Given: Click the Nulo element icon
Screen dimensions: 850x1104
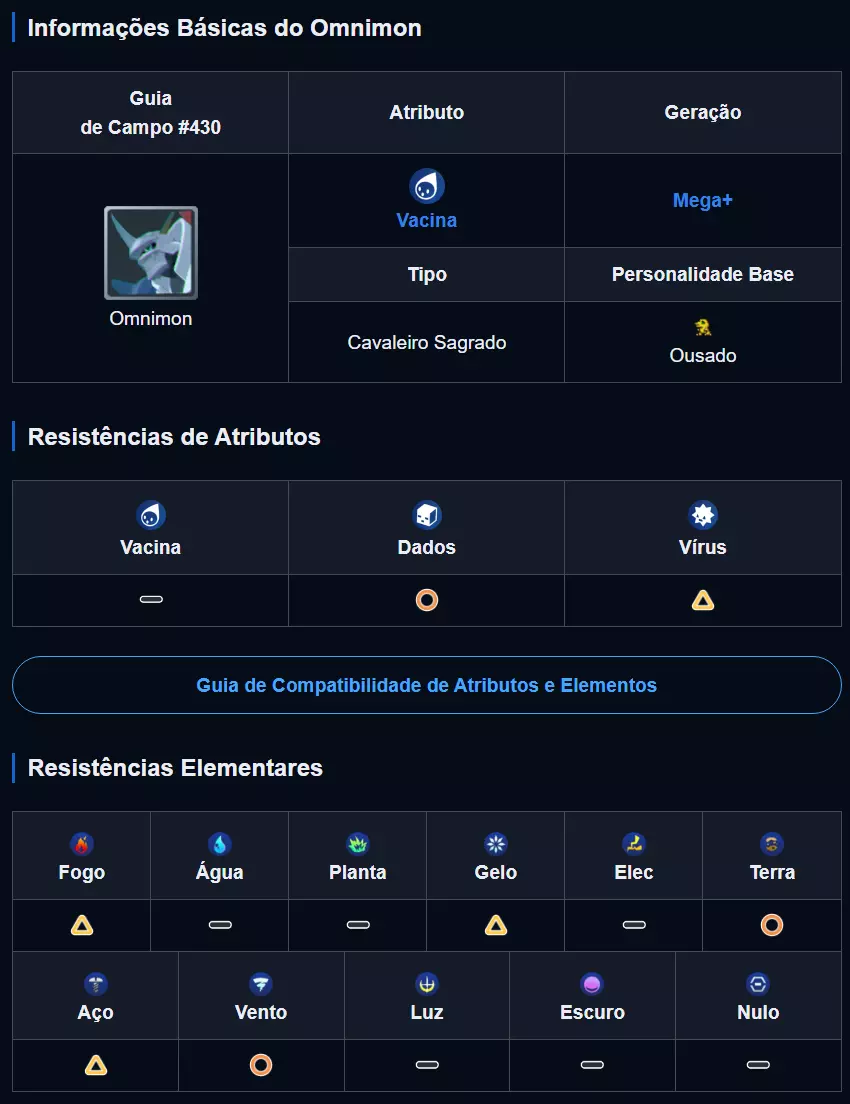Looking at the screenshot, I should 758,984.
